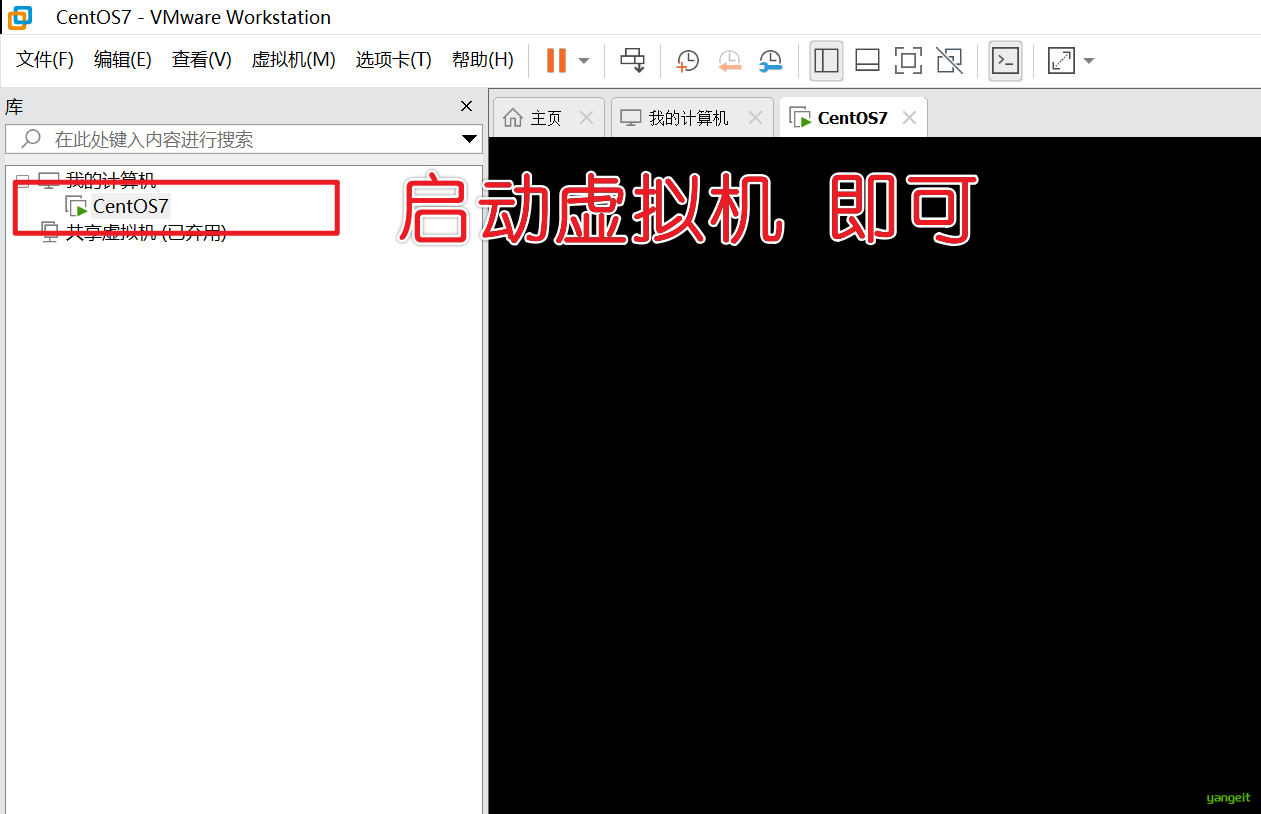Revert to the previous snapshot
Screen dimensions: 1261x814
tap(729, 61)
